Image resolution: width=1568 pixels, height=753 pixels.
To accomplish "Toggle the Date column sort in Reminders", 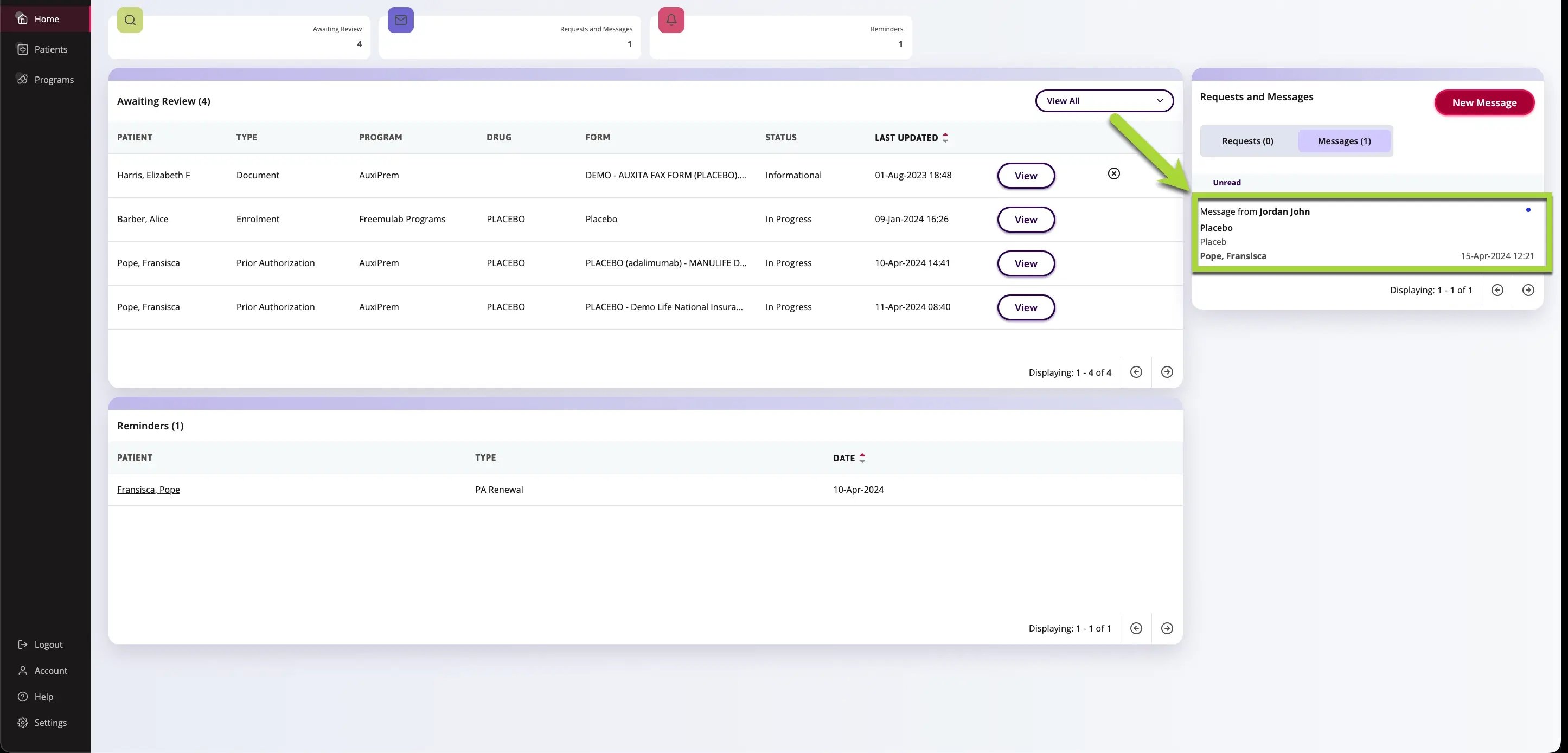I will pos(862,458).
